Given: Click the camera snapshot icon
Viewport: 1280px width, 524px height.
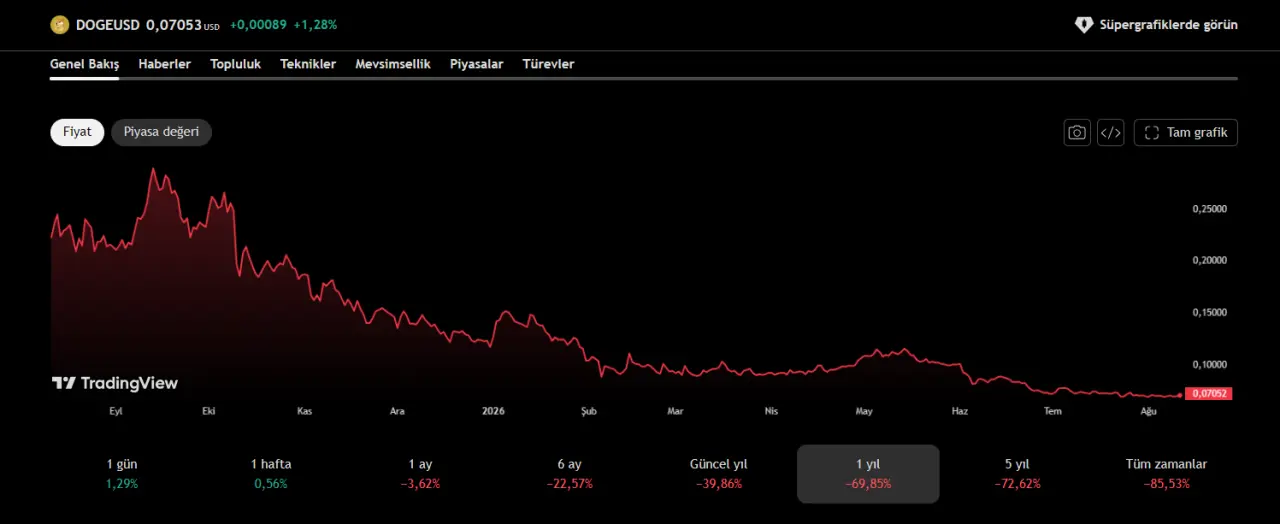Looking at the screenshot, I should 1077,132.
